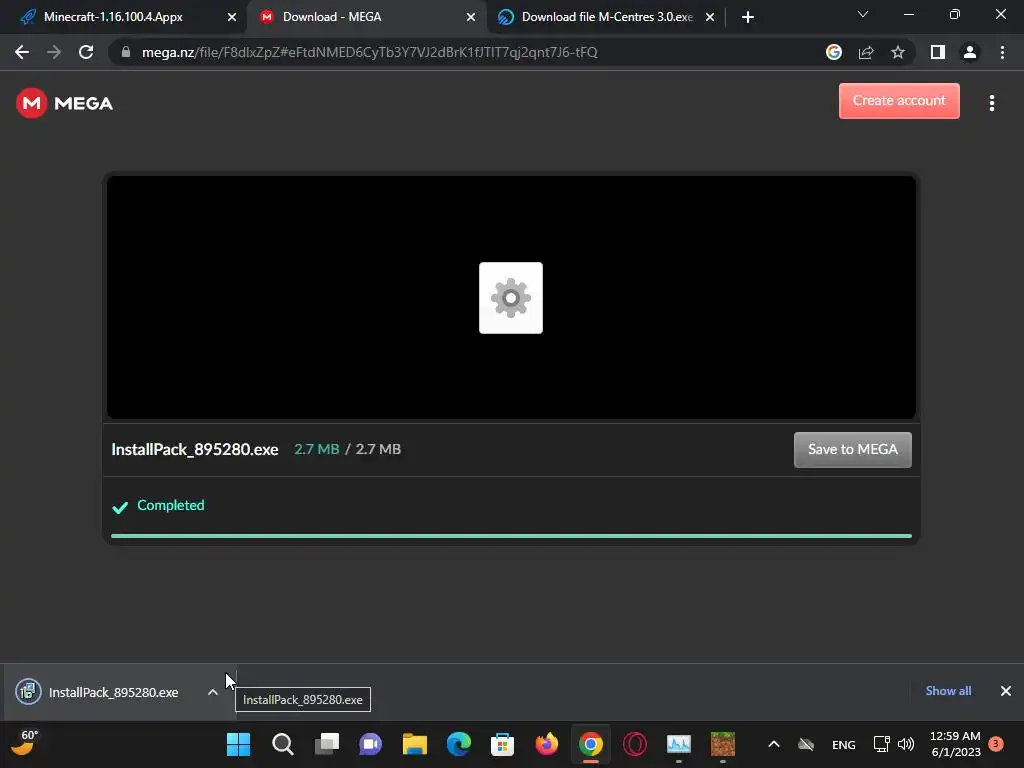Bookmark this page with star icon

898,52
